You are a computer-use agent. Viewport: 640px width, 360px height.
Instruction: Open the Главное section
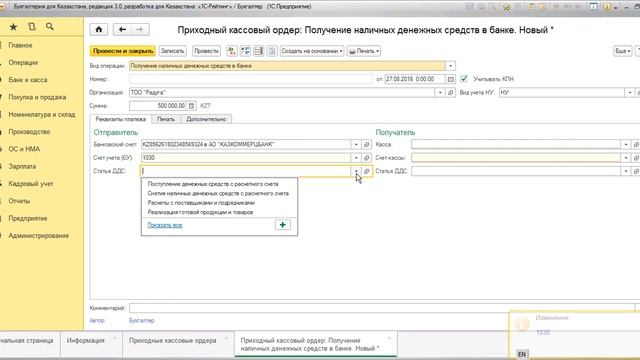pos(20,45)
